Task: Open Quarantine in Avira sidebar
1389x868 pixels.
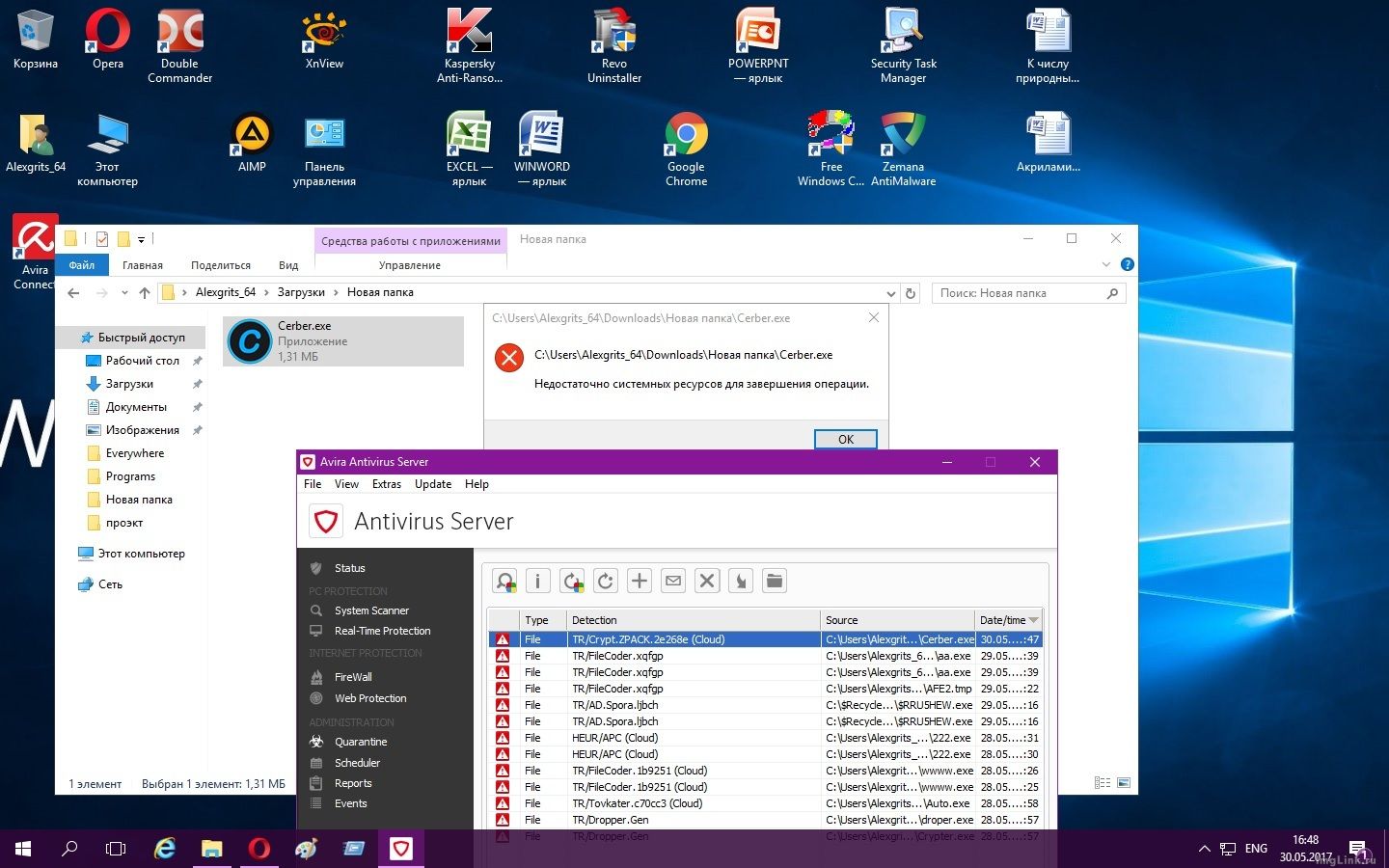Action: (360, 742)
